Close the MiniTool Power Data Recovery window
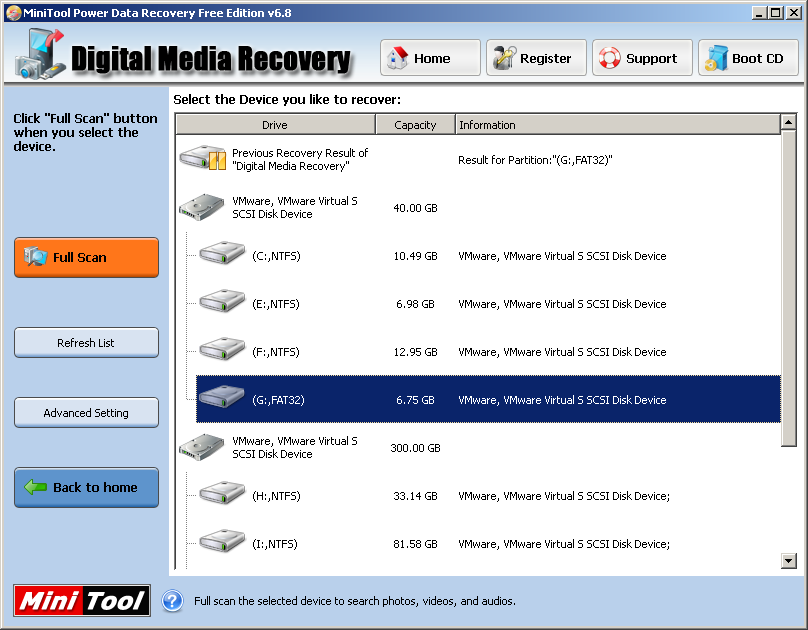The image size is (808, 630). tap(794, 12)
